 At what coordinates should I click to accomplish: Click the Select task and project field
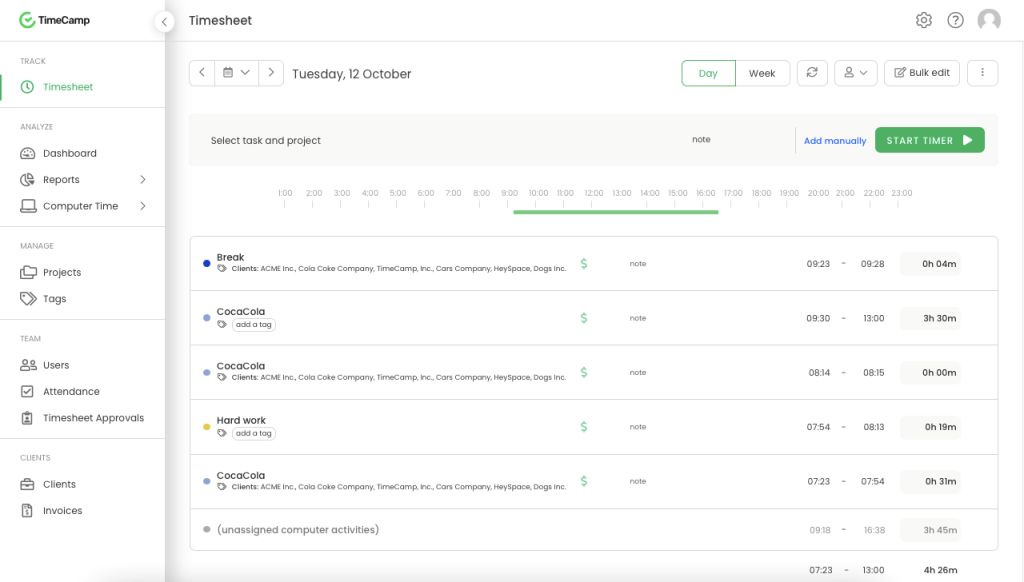(266, 141)
